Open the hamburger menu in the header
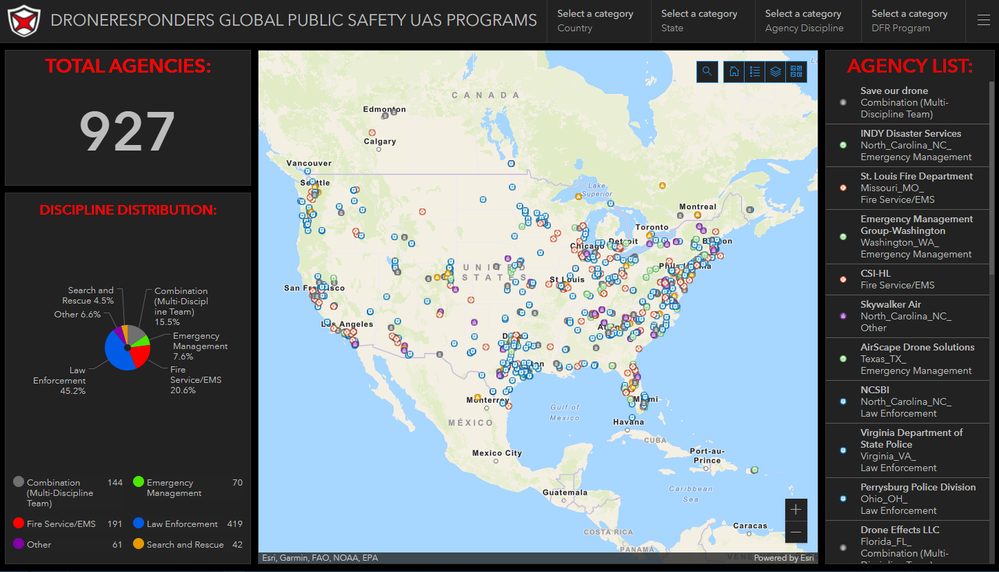 (984, 20)
